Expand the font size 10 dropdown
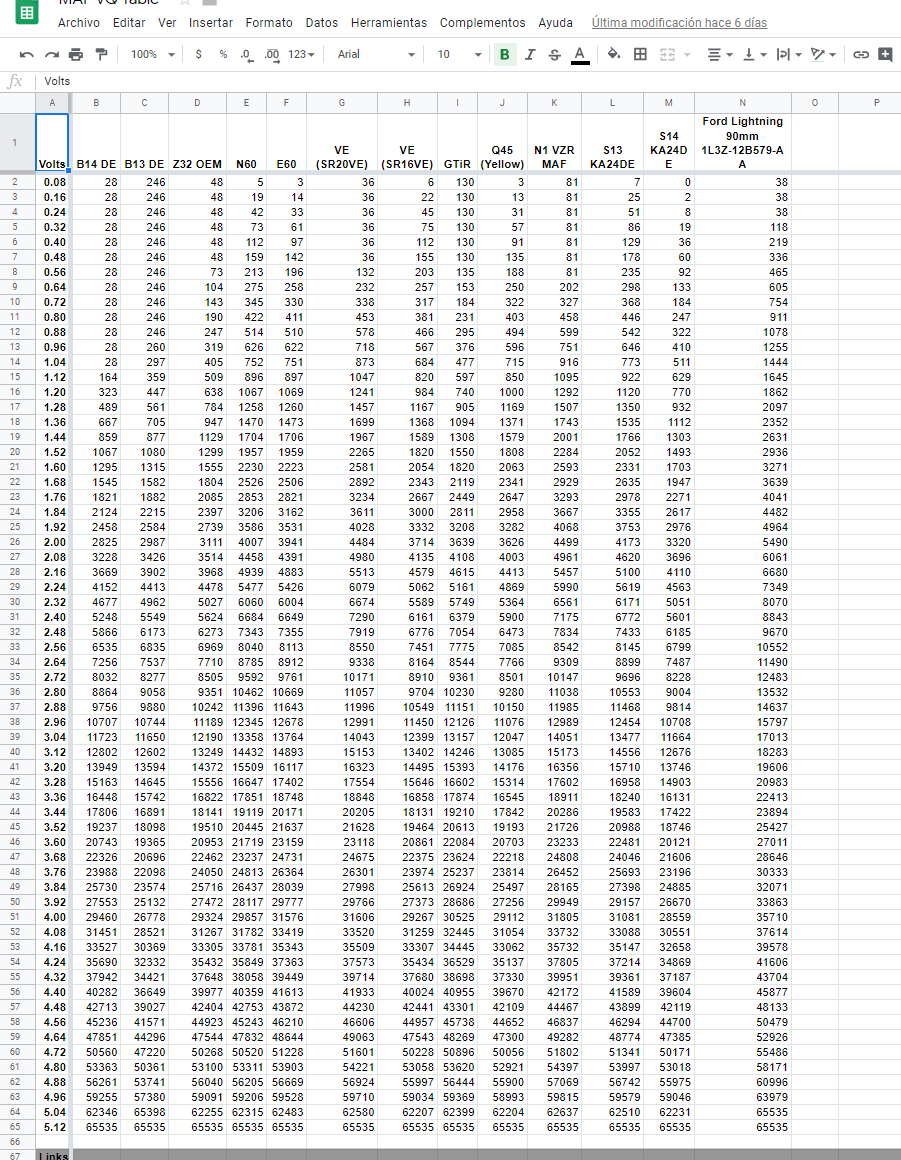The width and height of the screenshot is (901, 1160). [x=459, y=54]
